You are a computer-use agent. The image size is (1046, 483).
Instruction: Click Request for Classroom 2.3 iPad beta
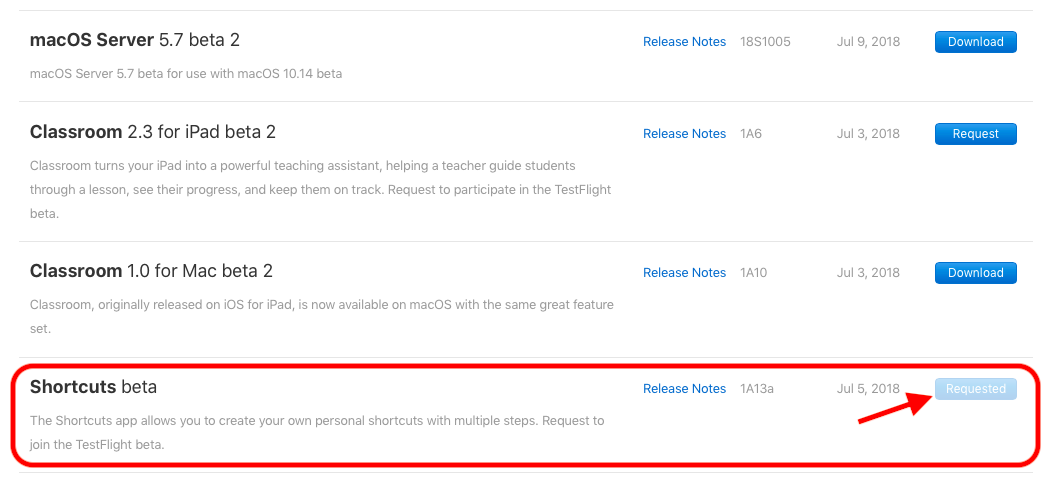(x=975, y=134)
